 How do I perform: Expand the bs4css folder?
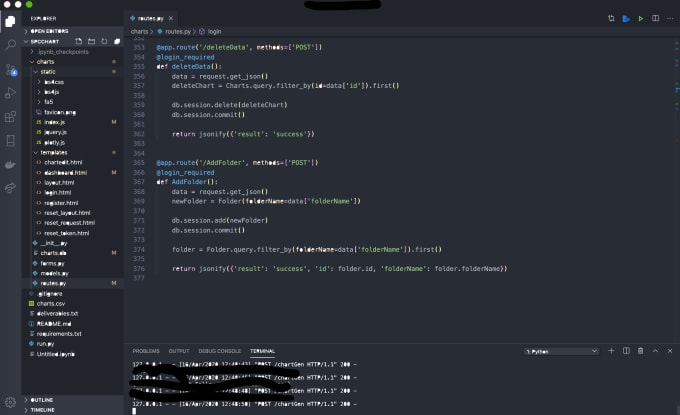tap(73, 82)
